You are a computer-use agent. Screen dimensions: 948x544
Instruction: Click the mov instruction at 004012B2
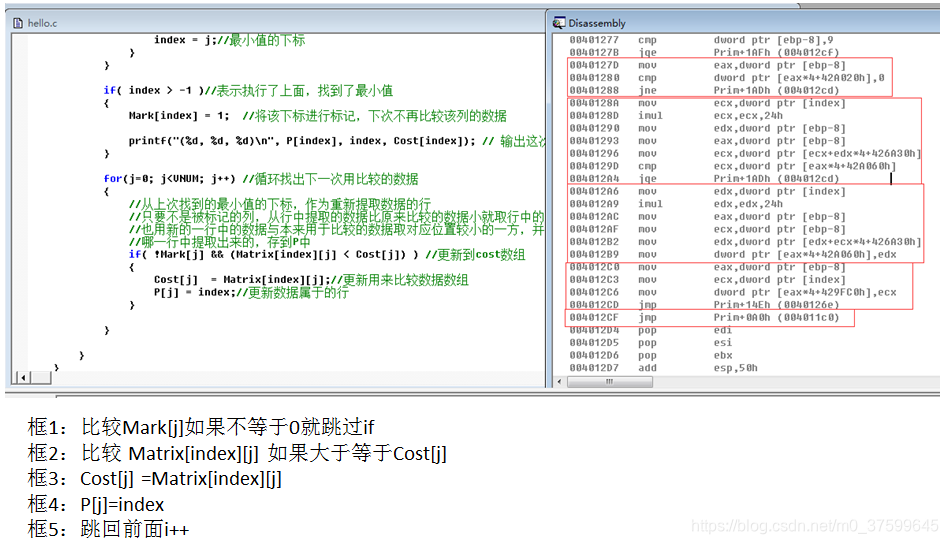(x=745, y=242)
